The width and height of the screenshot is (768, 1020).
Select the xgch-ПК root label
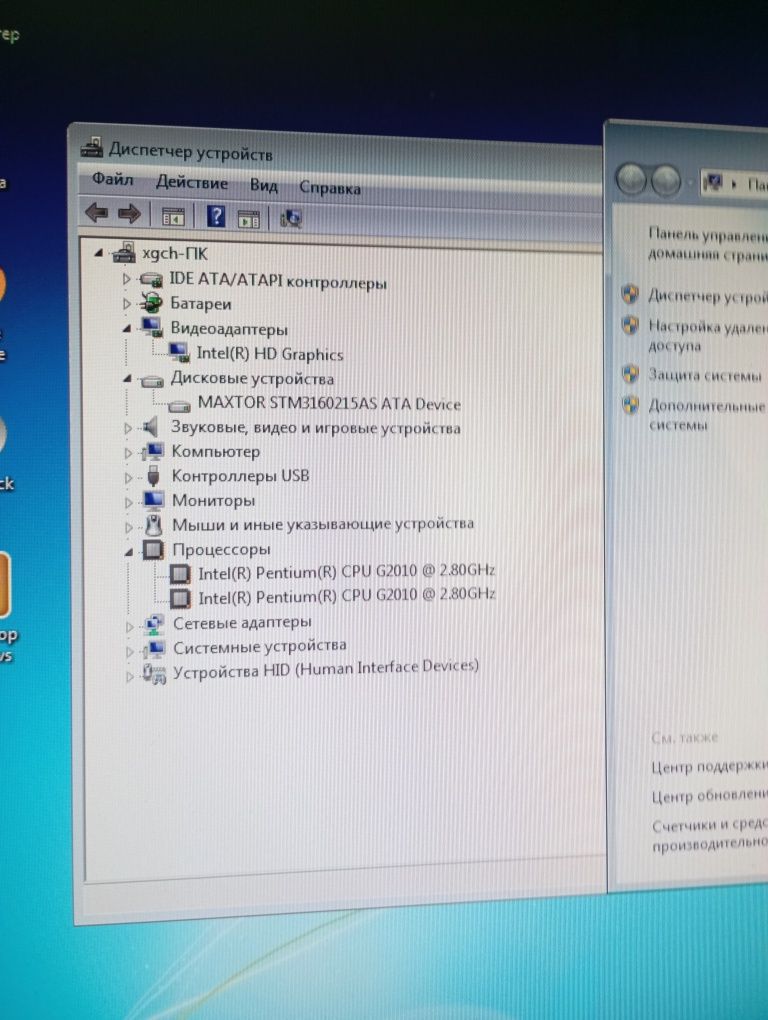point(175,254)
